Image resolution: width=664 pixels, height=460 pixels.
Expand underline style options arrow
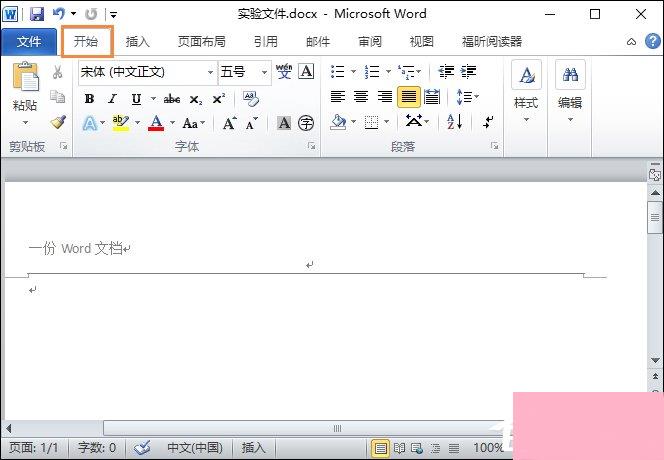[x=153, y=99]
